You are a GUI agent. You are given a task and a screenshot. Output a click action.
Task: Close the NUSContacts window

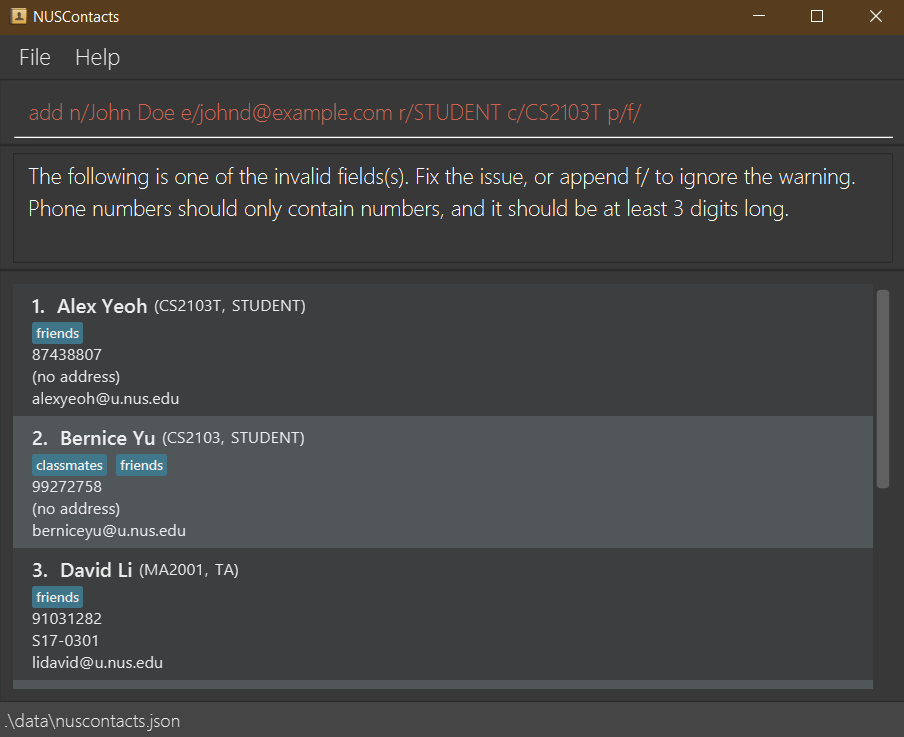click(875, 16)
